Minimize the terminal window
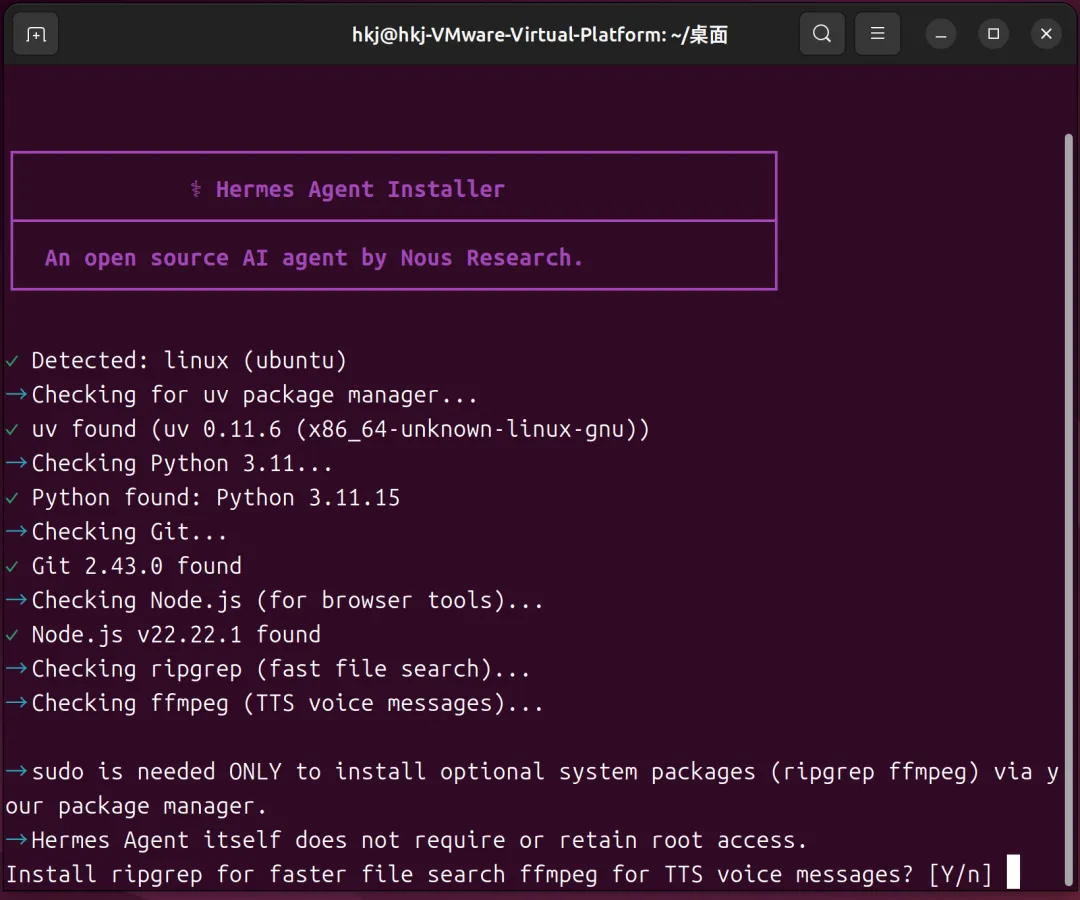This screenshot has width=1080, height=900. coord(941,34)
